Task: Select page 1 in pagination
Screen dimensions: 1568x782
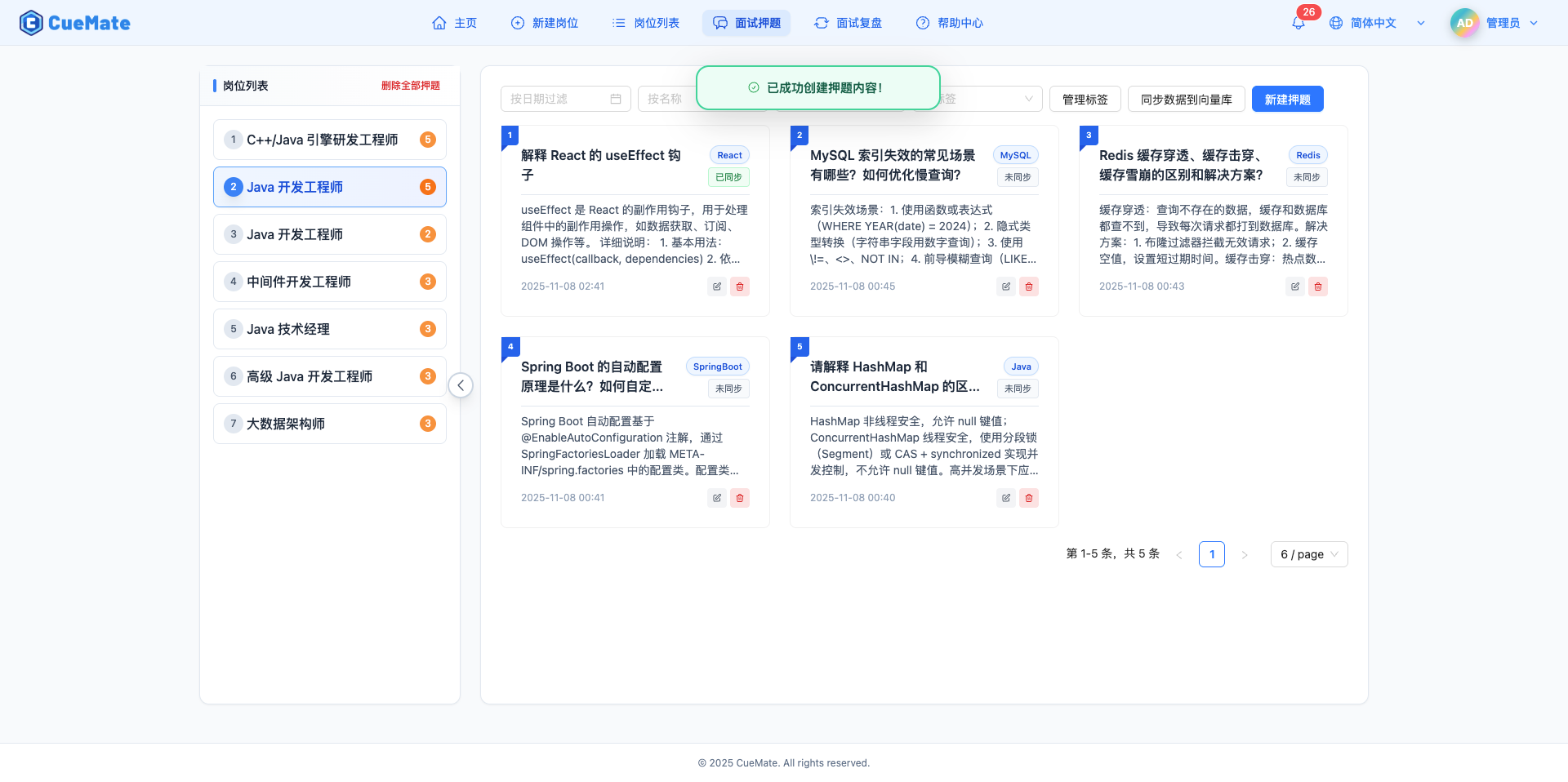Action: click(1211, 554)
